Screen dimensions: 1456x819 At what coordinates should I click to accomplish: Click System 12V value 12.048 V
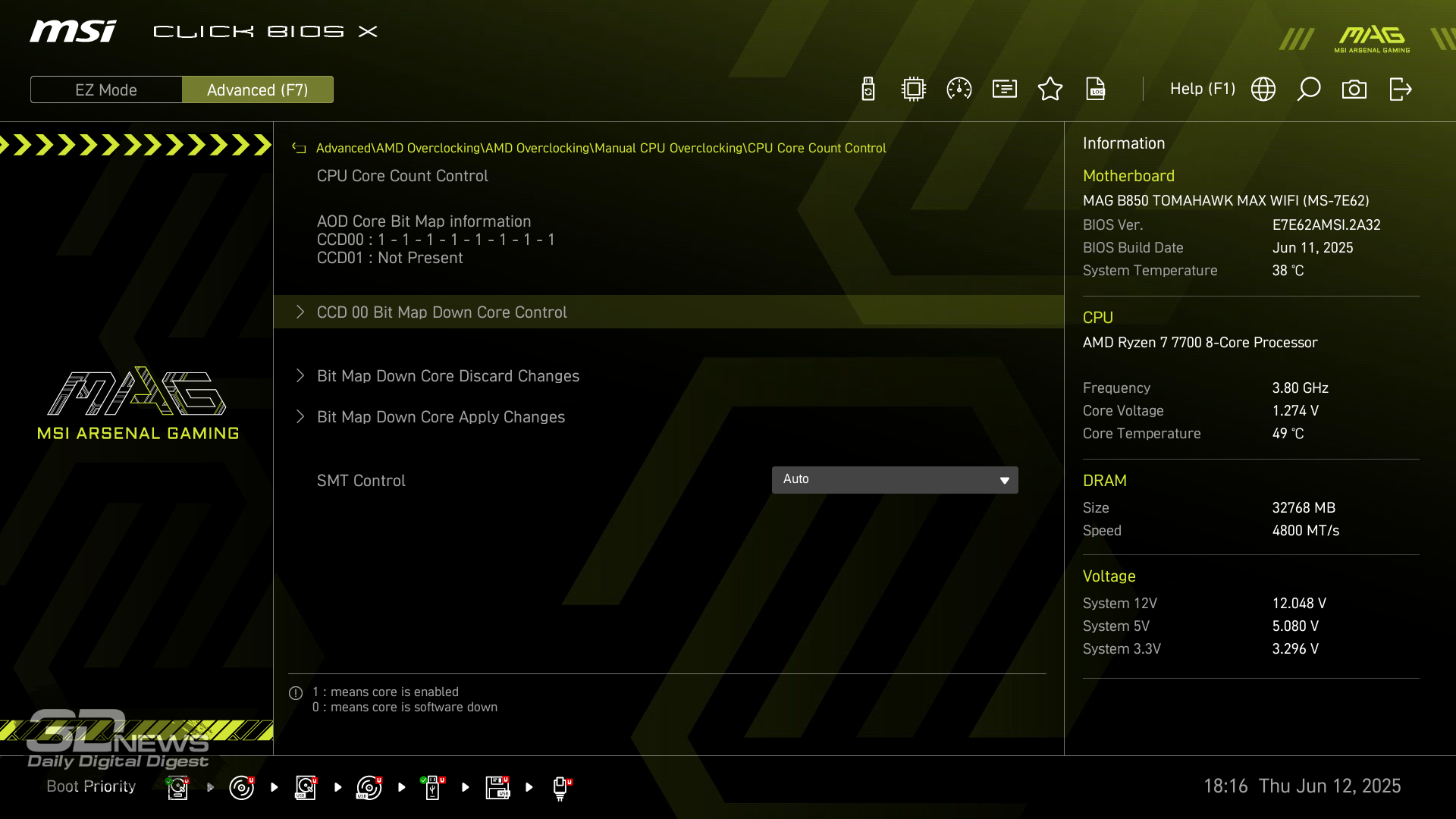[1299, 604]
